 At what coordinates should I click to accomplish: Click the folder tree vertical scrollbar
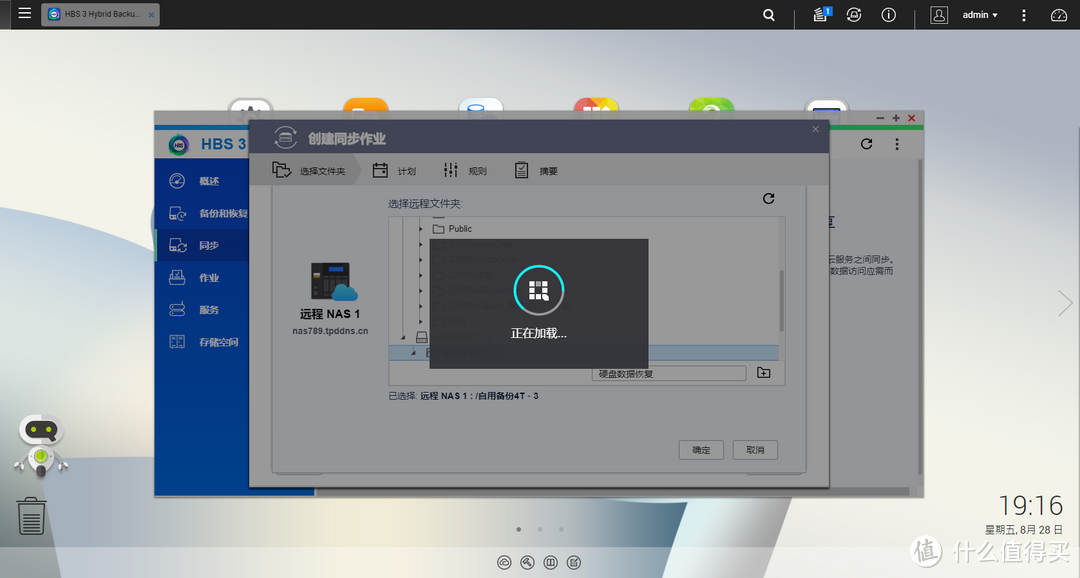(782, 301)
